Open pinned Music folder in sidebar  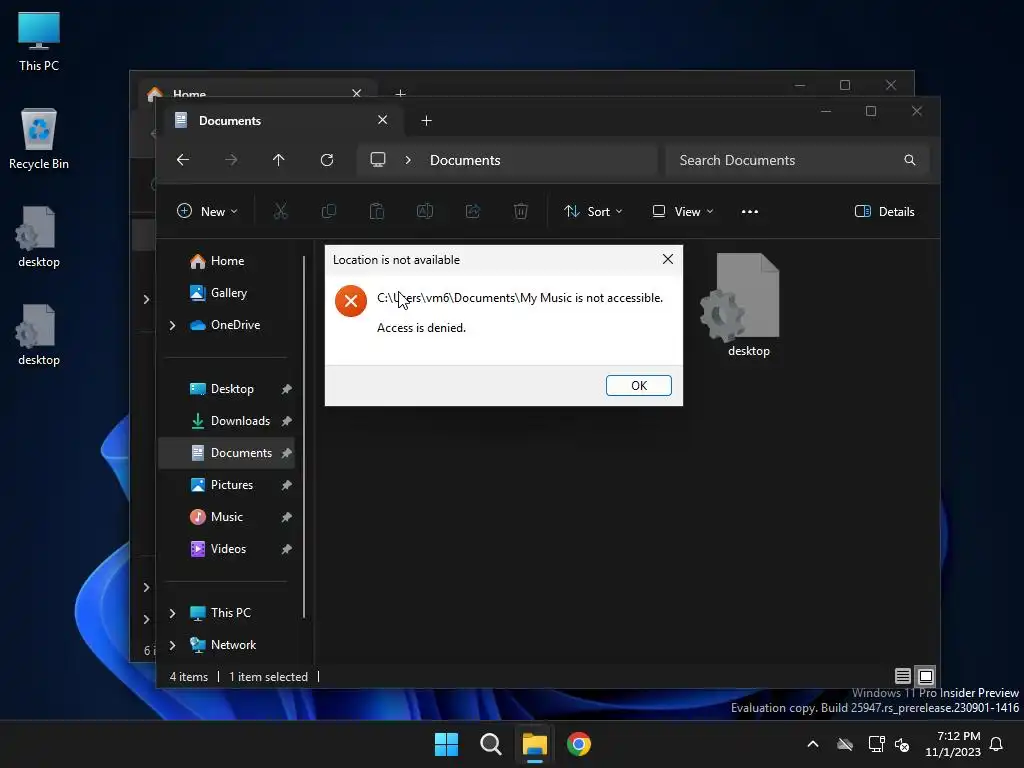(x=226, y=517)
